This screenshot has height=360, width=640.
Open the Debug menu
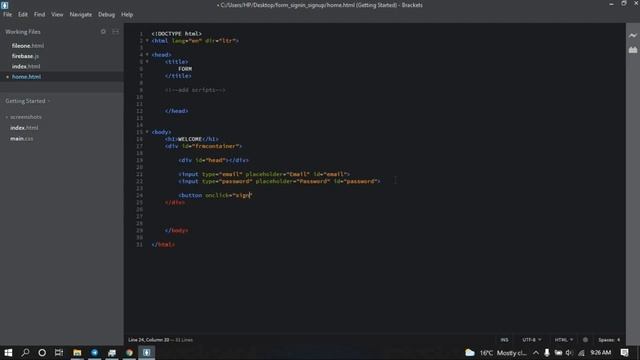pos(107,14)
